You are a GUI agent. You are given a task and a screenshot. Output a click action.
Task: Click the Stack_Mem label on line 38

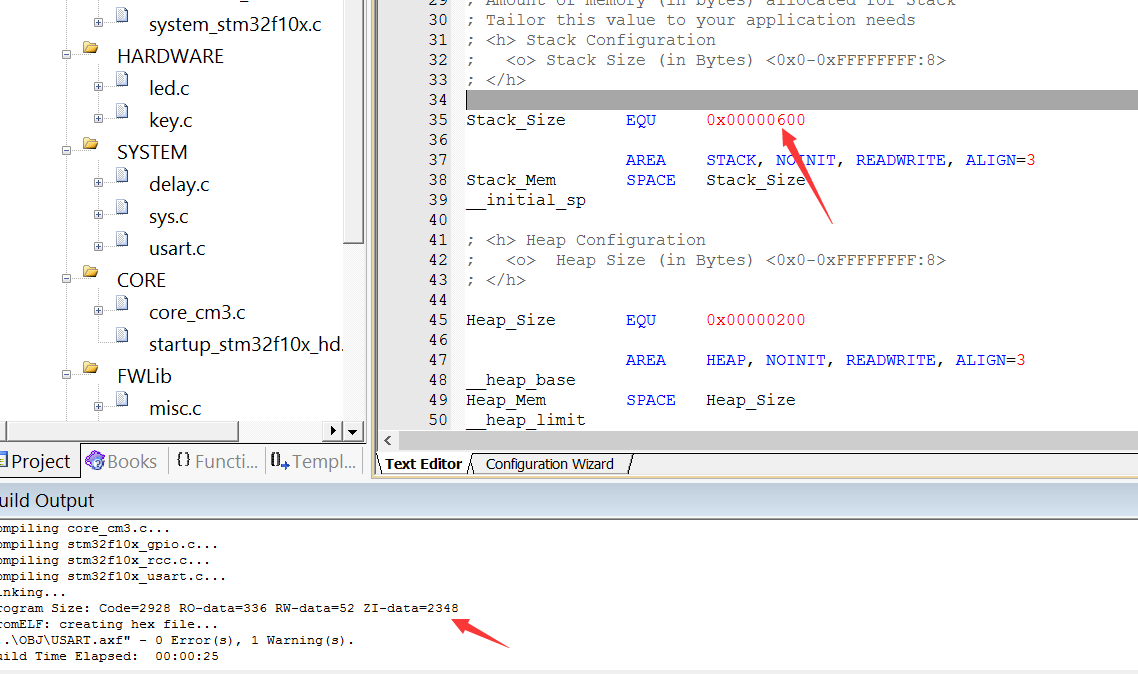(511, 180)
